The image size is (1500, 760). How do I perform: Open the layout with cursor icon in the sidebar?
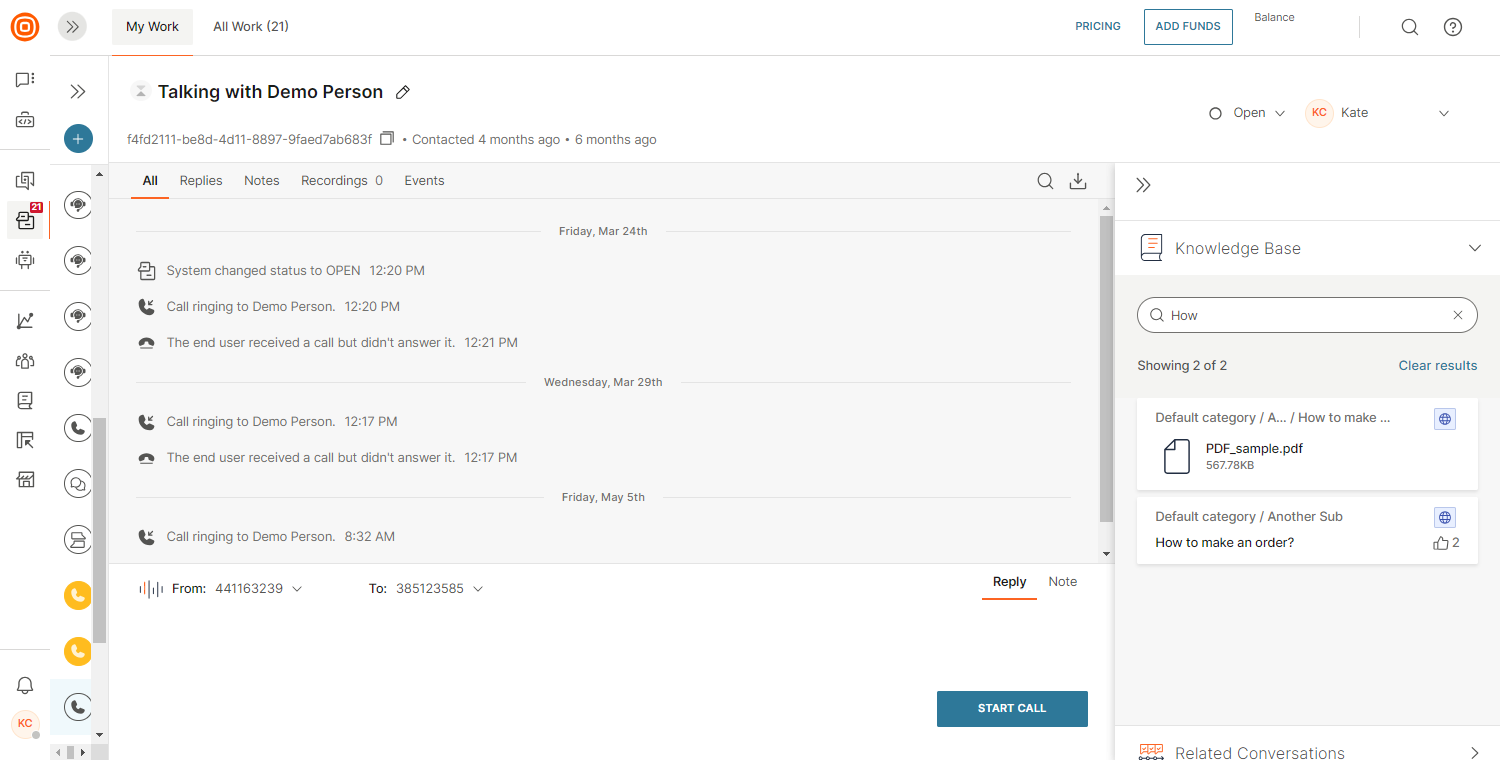tap(25, 440)
